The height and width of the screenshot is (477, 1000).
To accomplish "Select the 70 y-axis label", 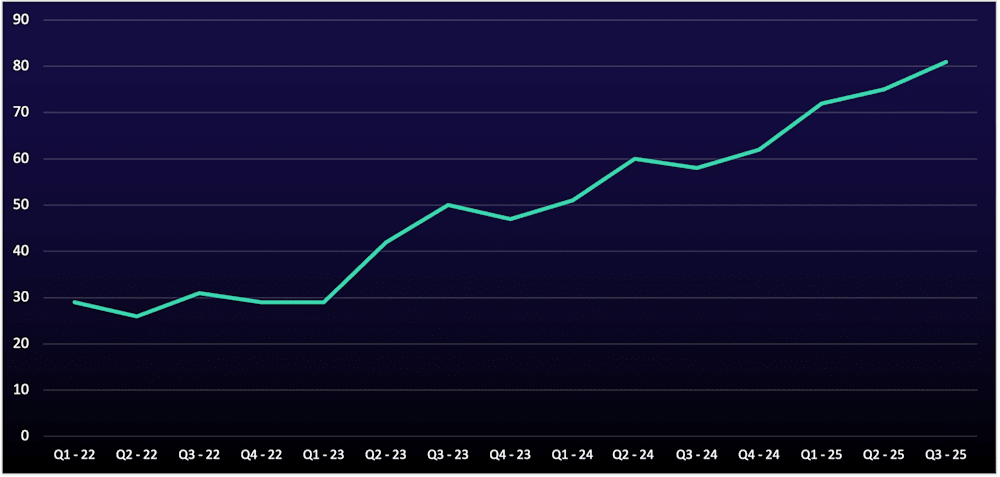I will point(22,113).
